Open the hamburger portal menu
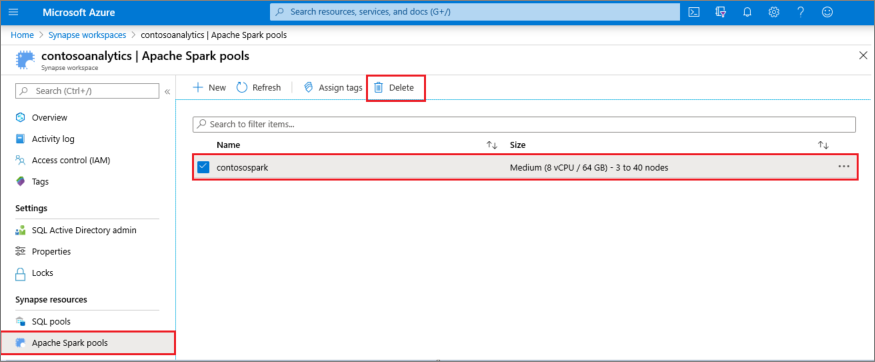This screenshot has height=362, width=875. (14, 12)
